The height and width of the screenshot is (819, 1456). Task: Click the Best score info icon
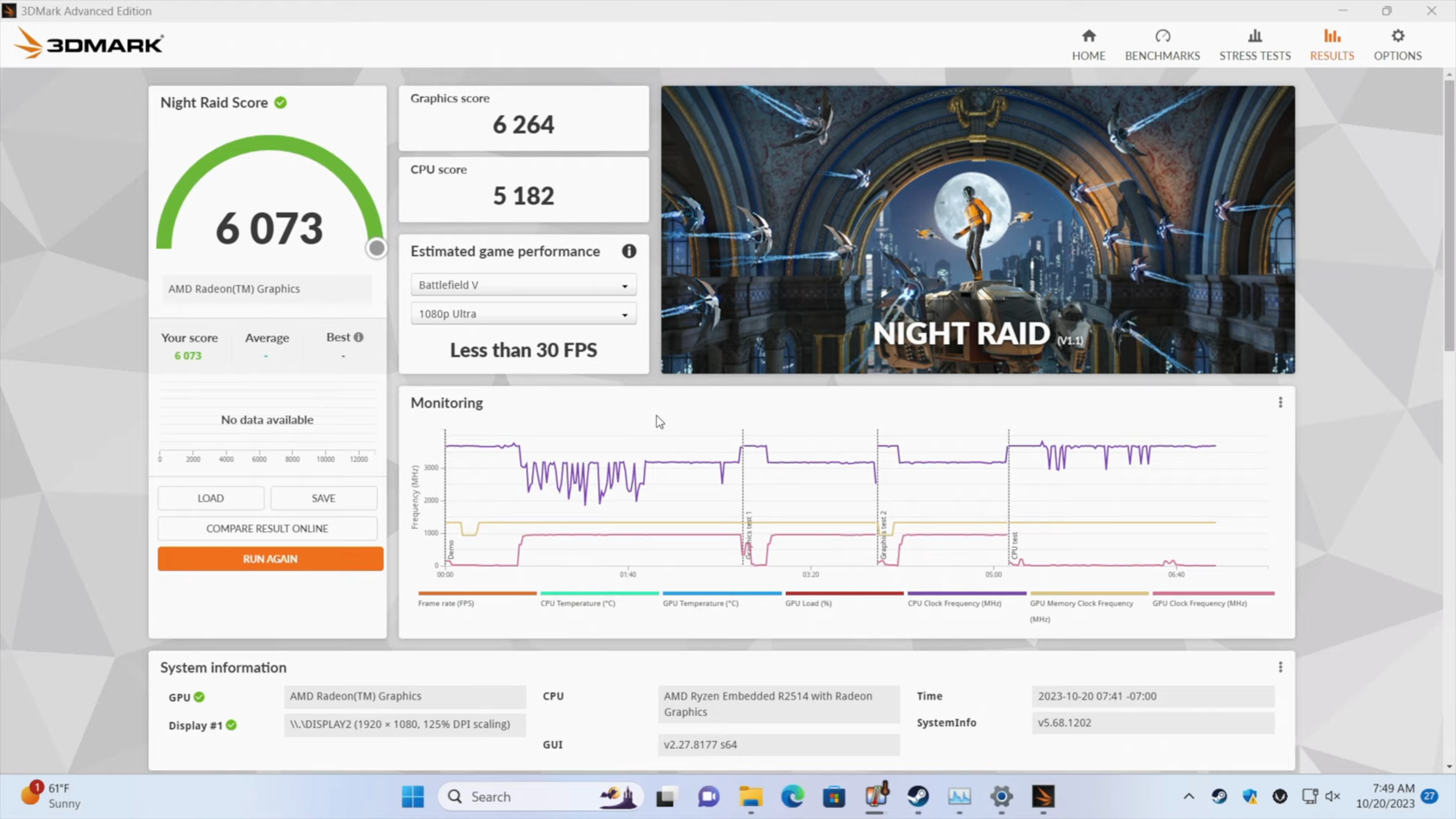(359, 337)
